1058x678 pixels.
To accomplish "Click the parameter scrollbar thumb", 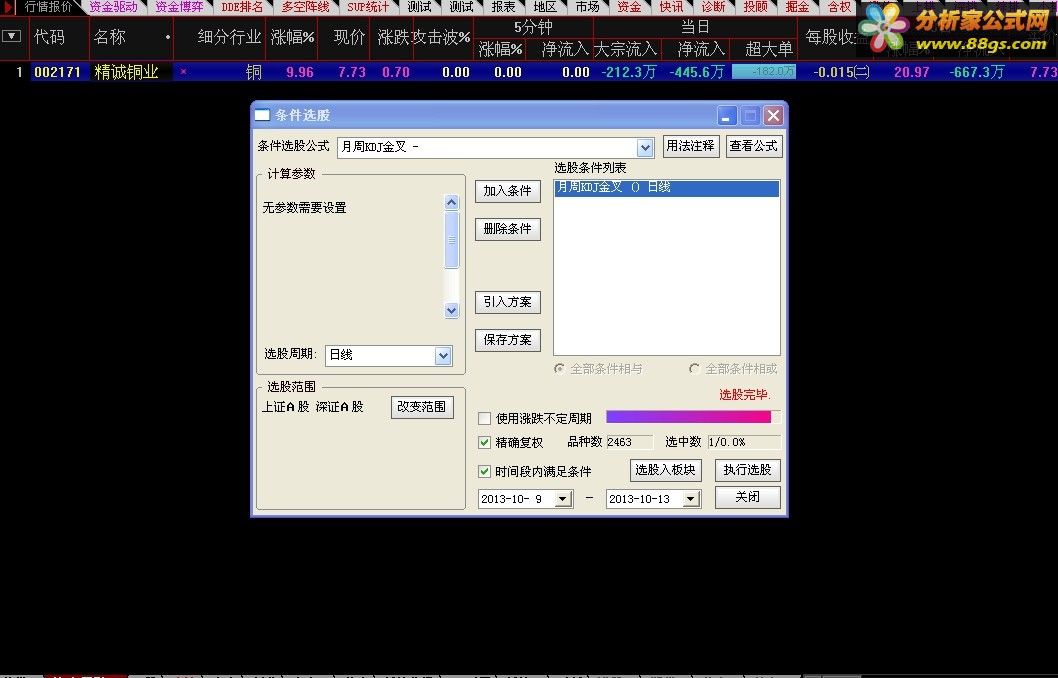I will tap(451, 239).
